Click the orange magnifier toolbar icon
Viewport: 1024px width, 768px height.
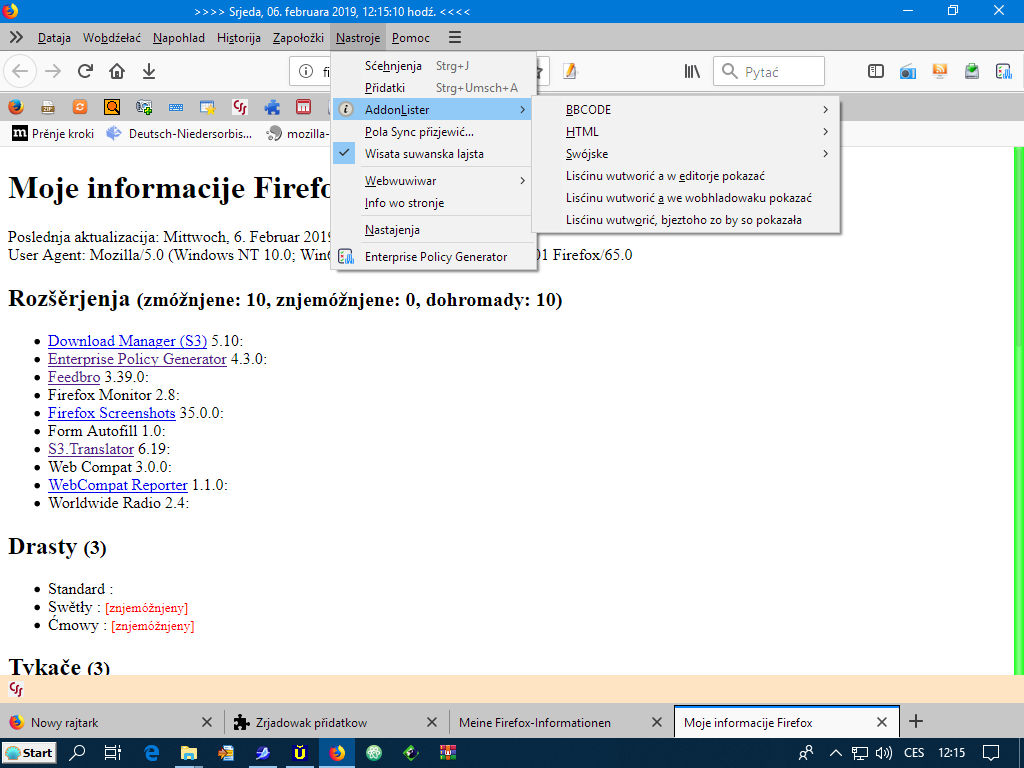112,106
